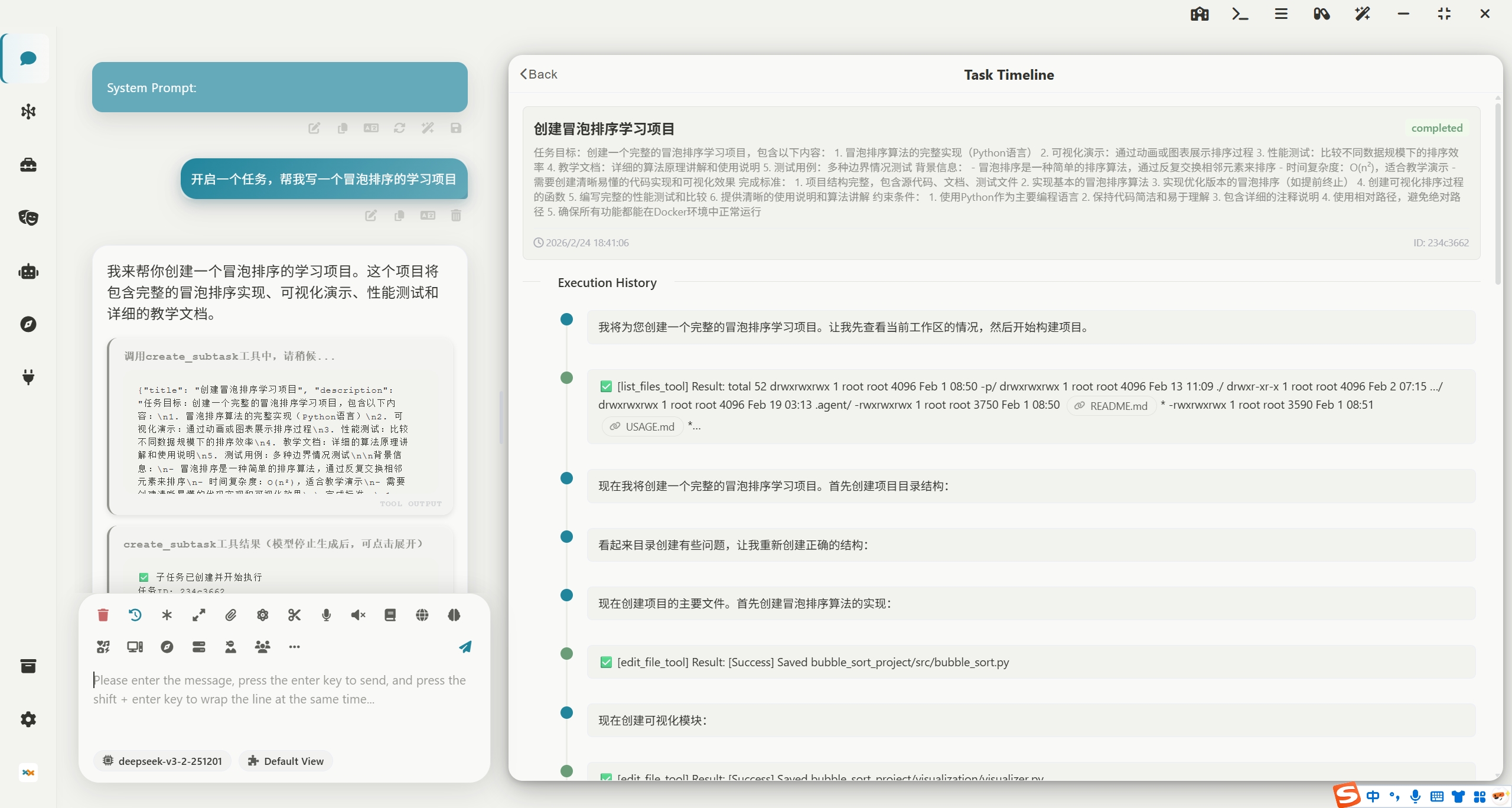
Task: Click the checkmark on the edit_file_tool result
Action: point(606,662)
